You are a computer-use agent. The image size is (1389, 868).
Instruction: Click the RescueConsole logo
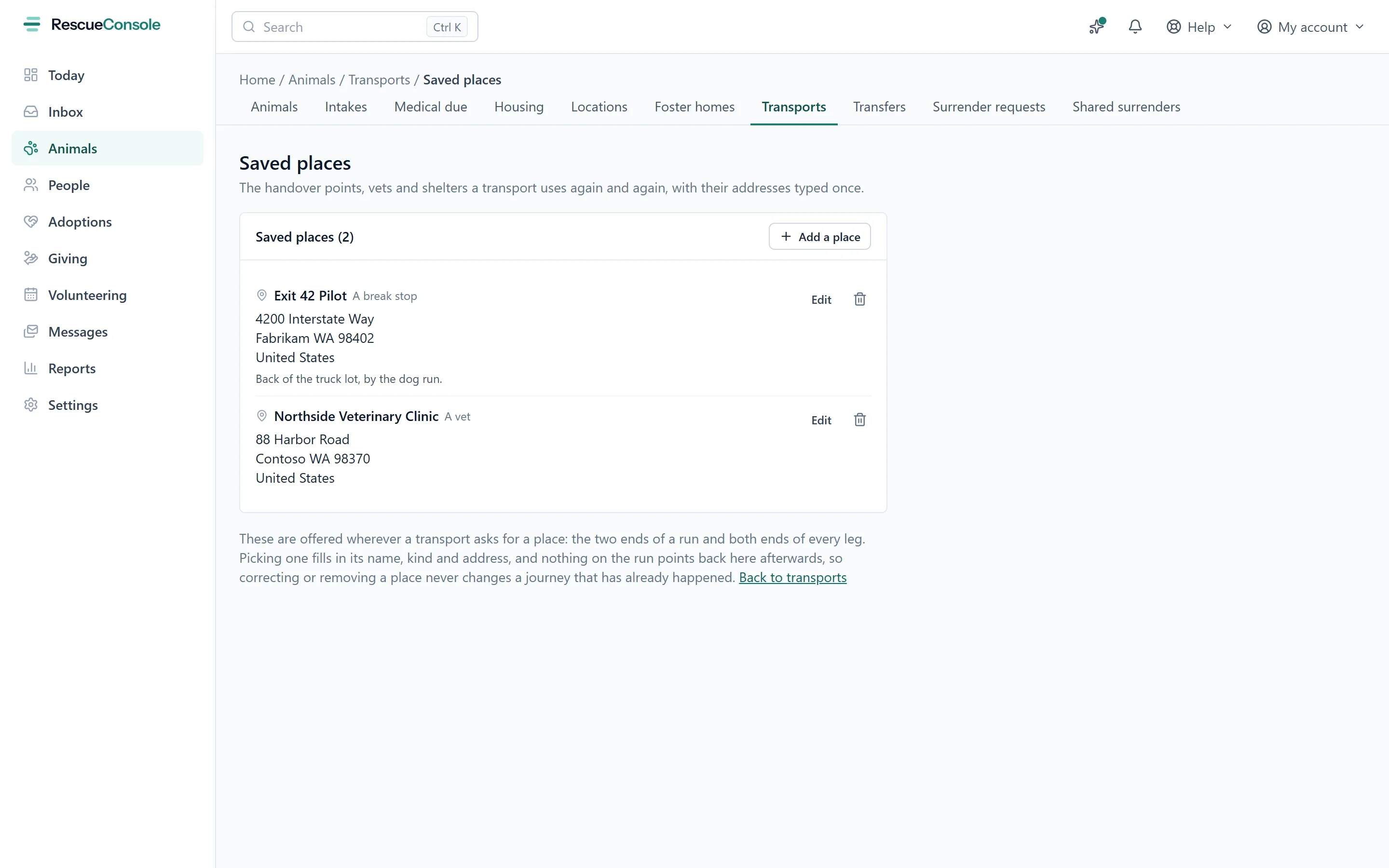pos(92,25)
